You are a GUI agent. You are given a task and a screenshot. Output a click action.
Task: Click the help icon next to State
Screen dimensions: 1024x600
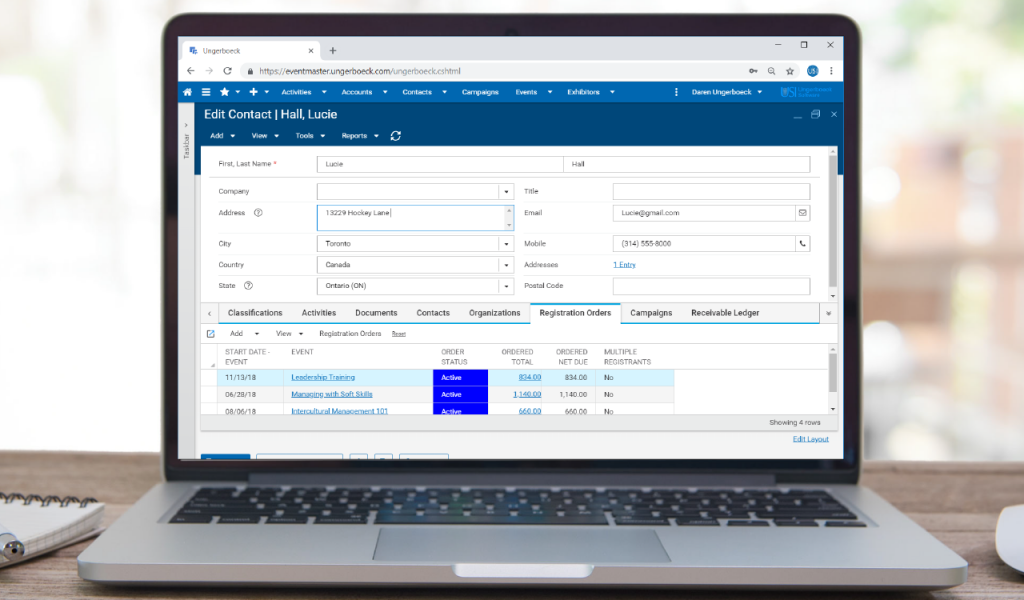point(249,286)
